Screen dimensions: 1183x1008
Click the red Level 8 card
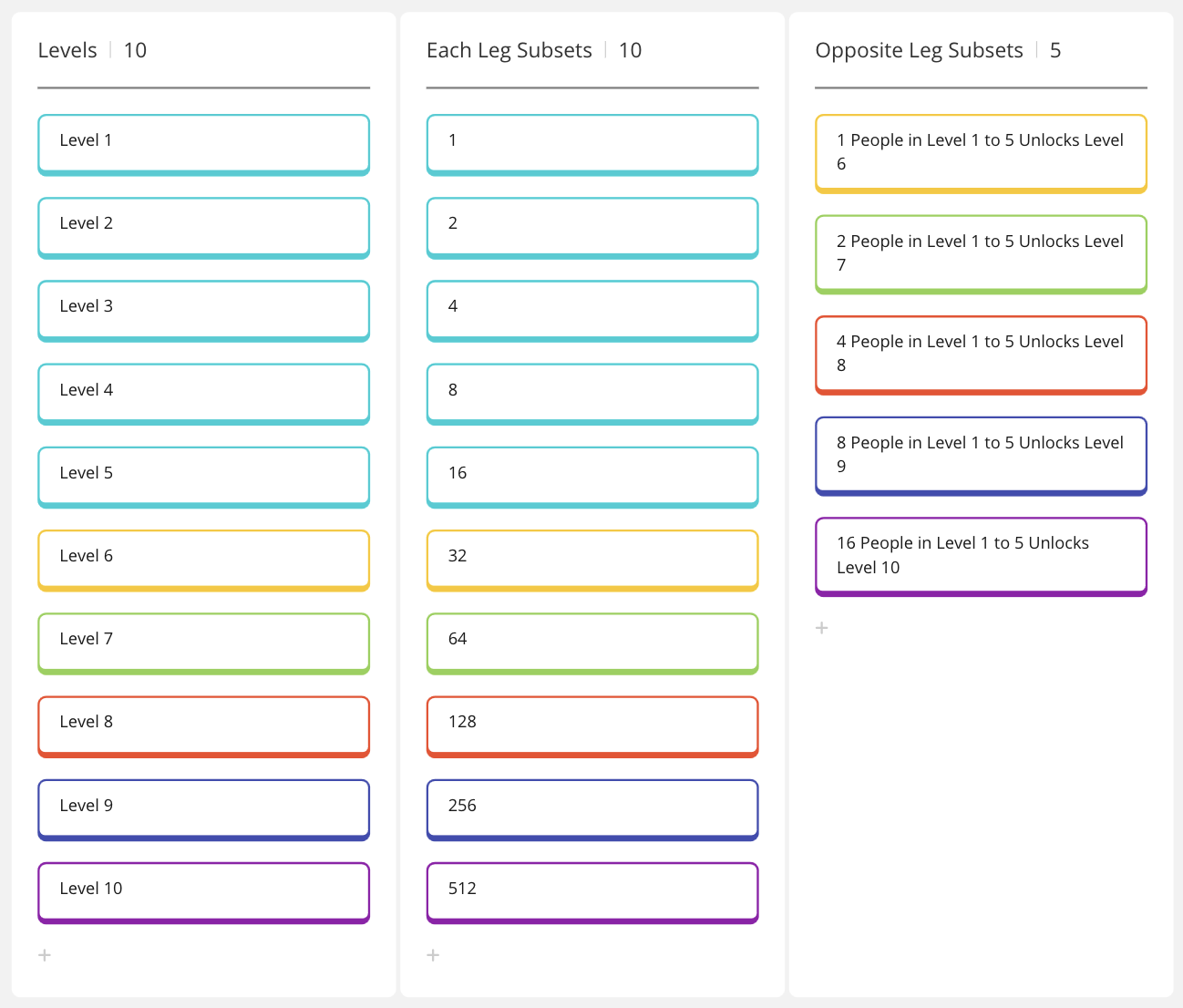[204, 726]
